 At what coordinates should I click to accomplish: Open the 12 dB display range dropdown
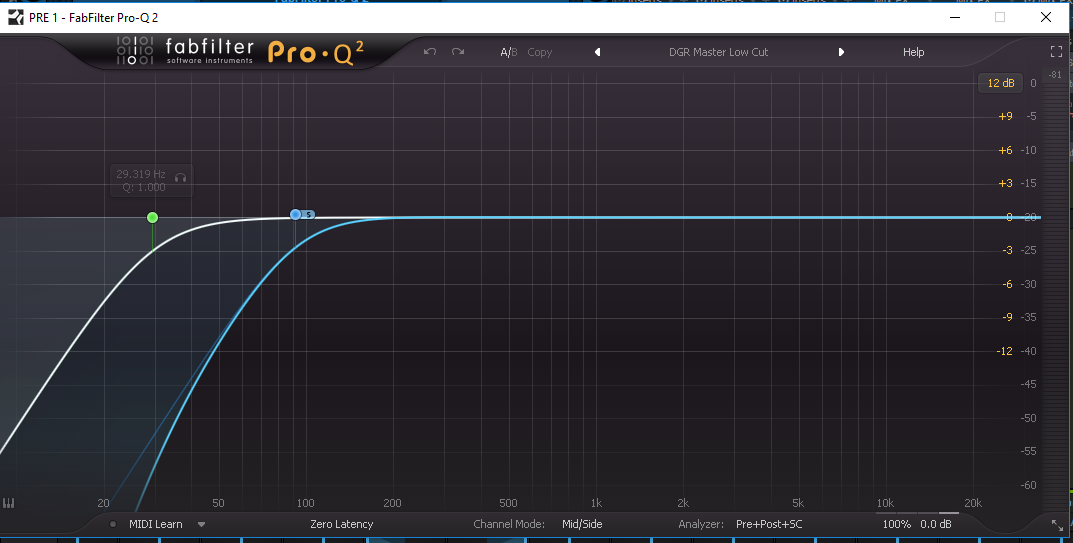[x=1000, y=83]
